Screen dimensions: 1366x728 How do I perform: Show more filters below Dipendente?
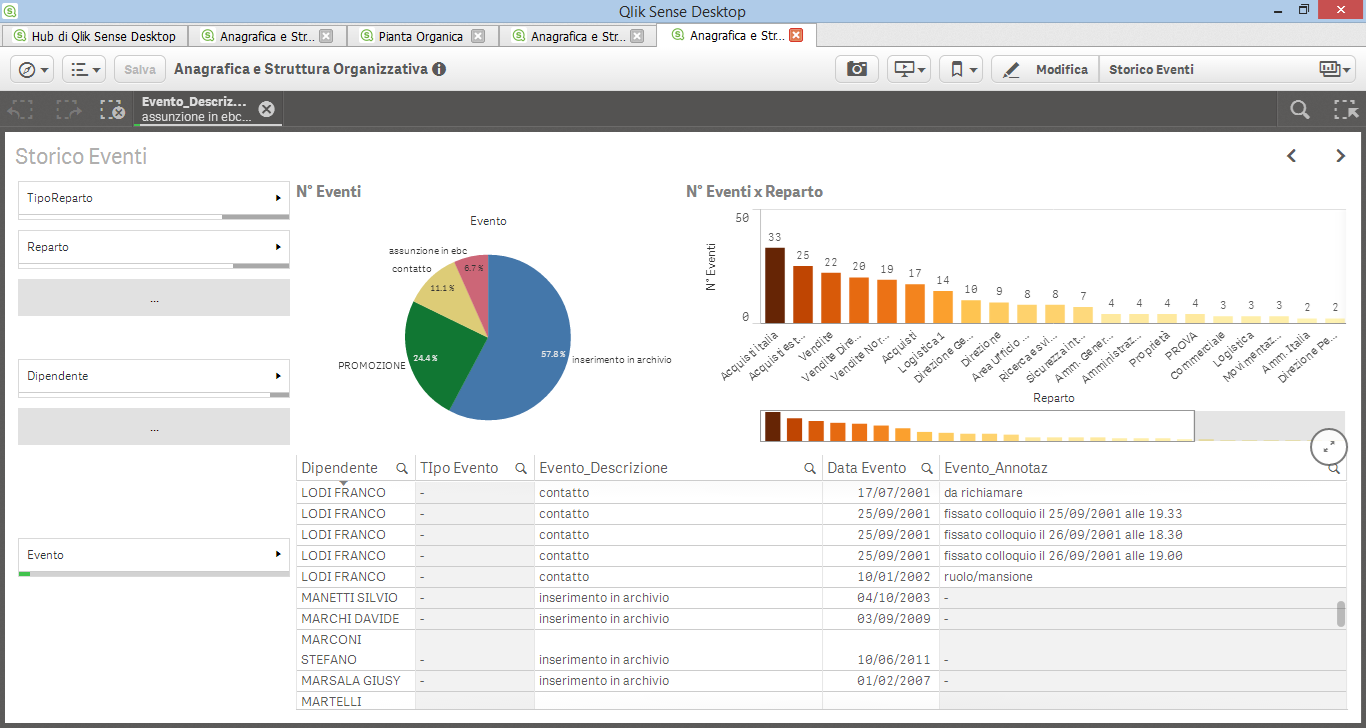point(154,427)
